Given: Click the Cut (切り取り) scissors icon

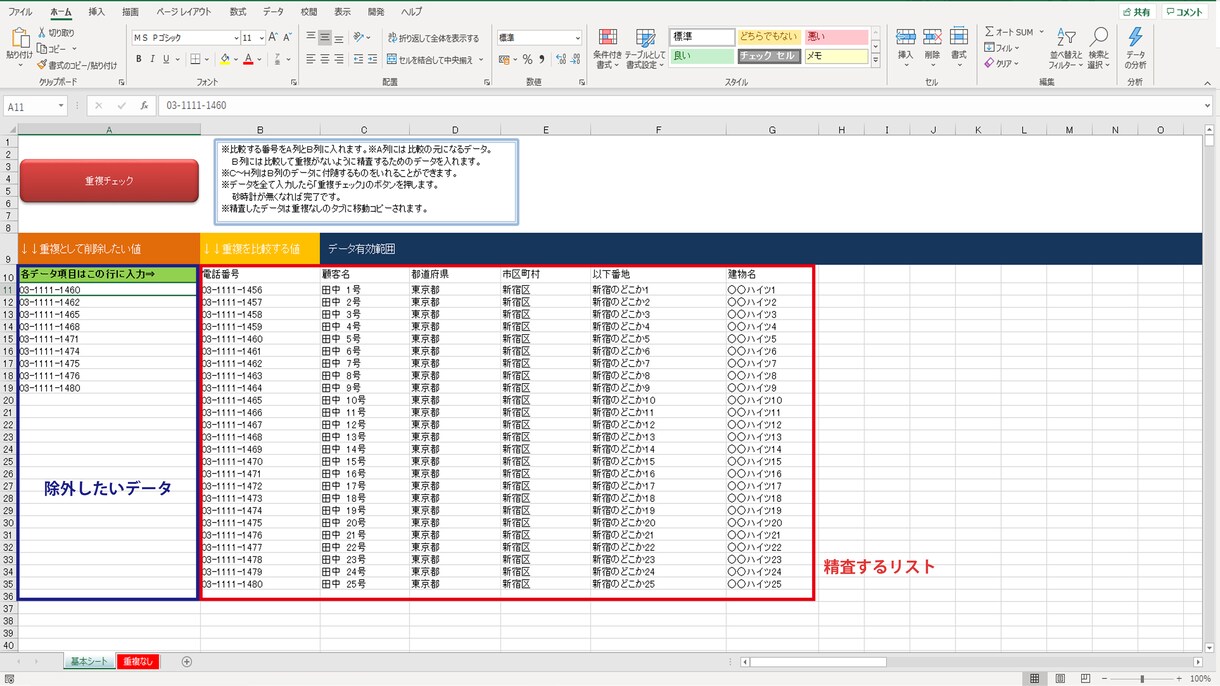Looking at the screenshot, I should coord(42,33).
